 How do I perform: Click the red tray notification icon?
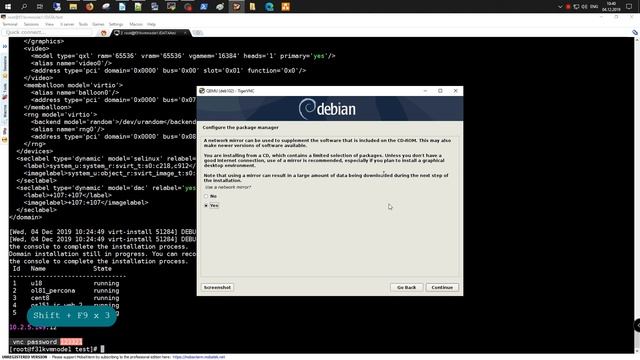coord(568,7)
